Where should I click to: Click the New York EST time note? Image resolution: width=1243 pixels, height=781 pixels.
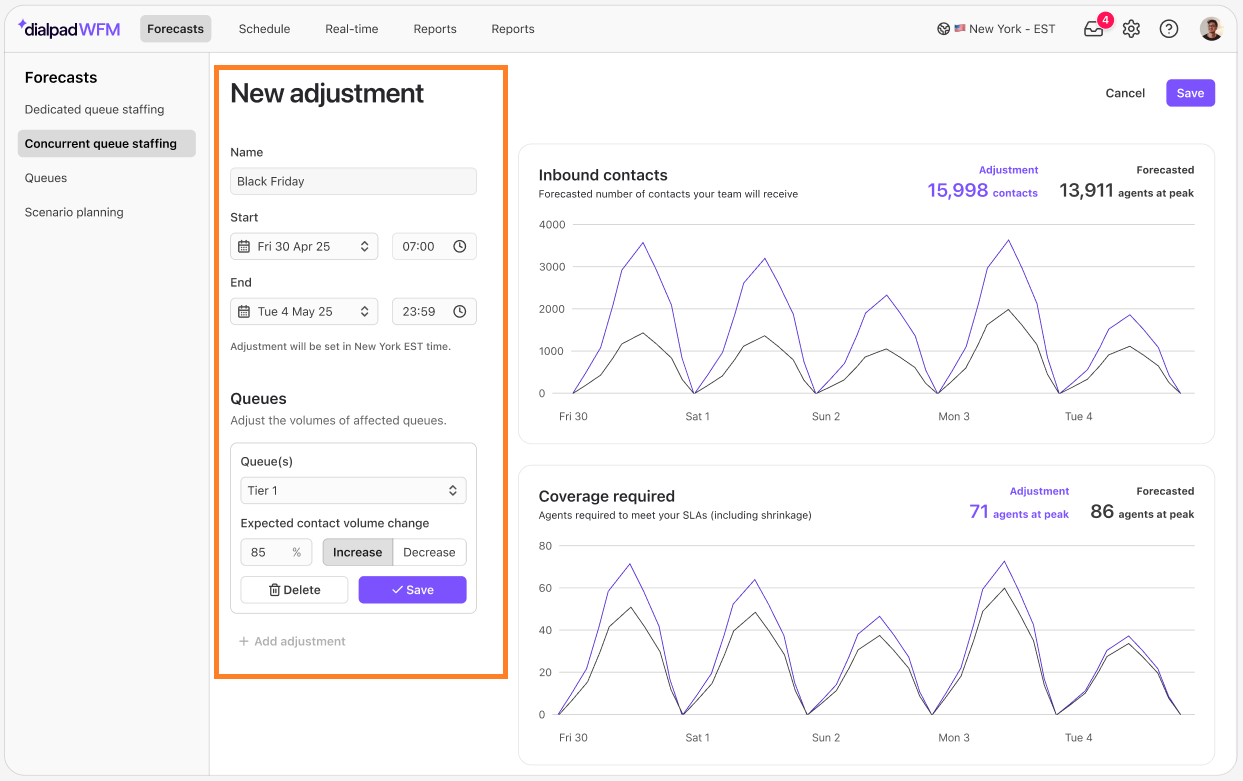pos(340,346)
